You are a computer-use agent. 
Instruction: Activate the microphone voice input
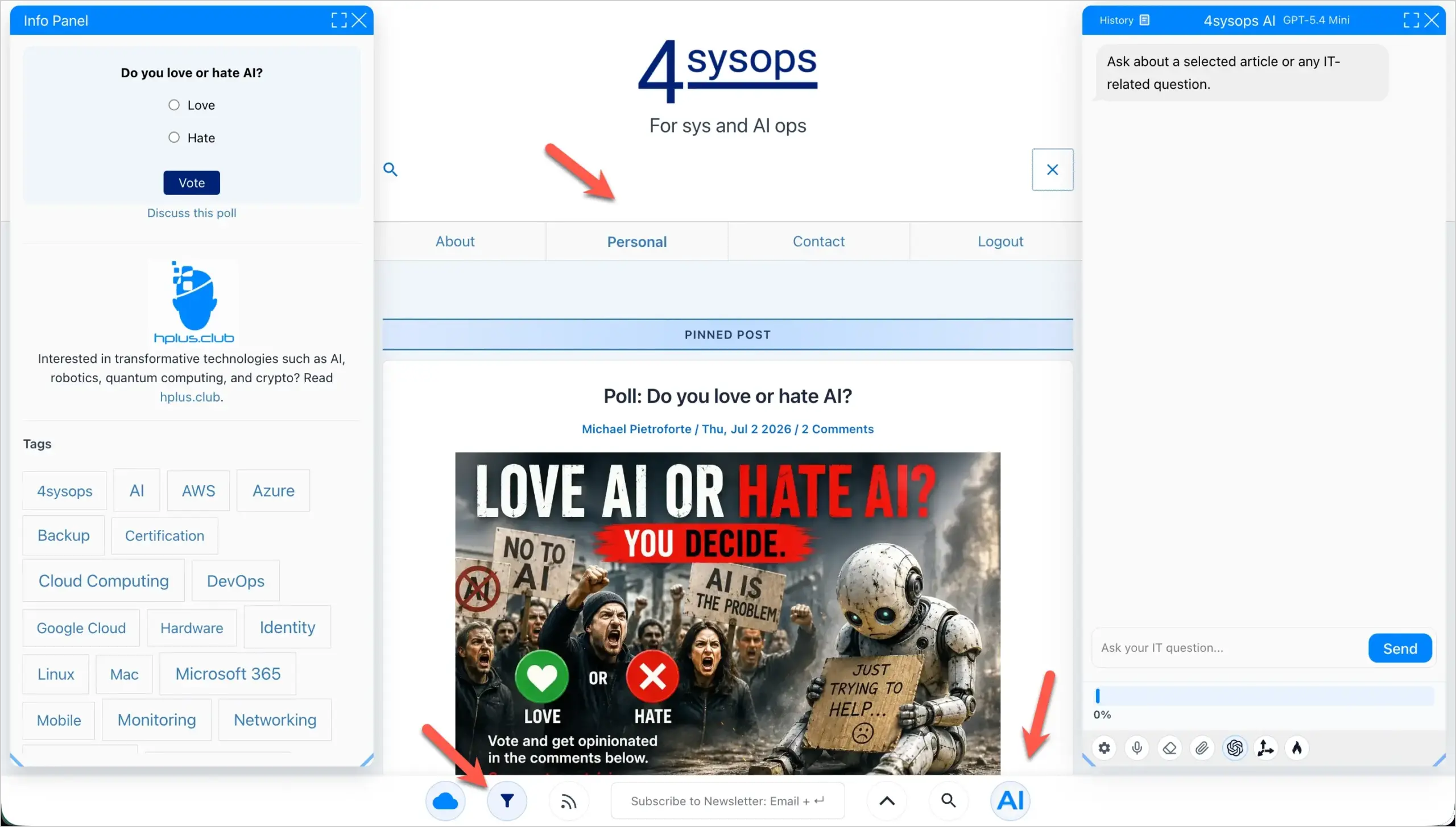click(x=1137, y=748)
